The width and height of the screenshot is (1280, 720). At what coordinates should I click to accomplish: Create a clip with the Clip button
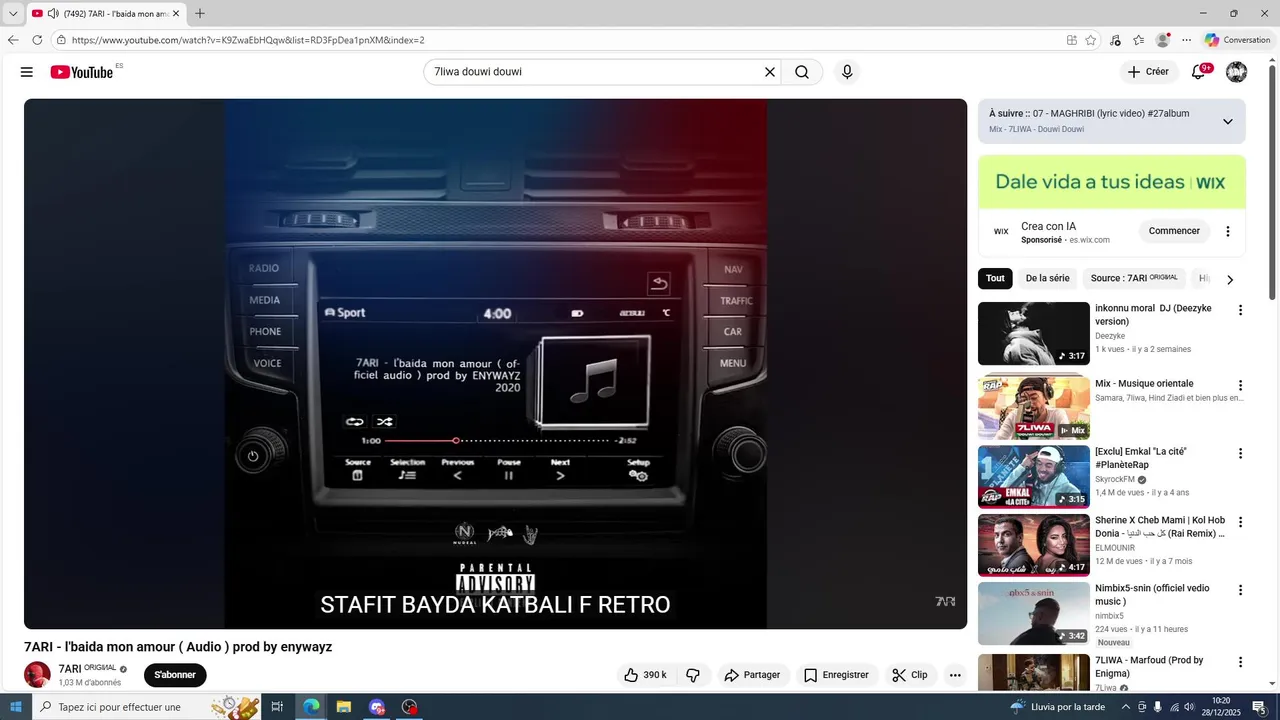910,675
